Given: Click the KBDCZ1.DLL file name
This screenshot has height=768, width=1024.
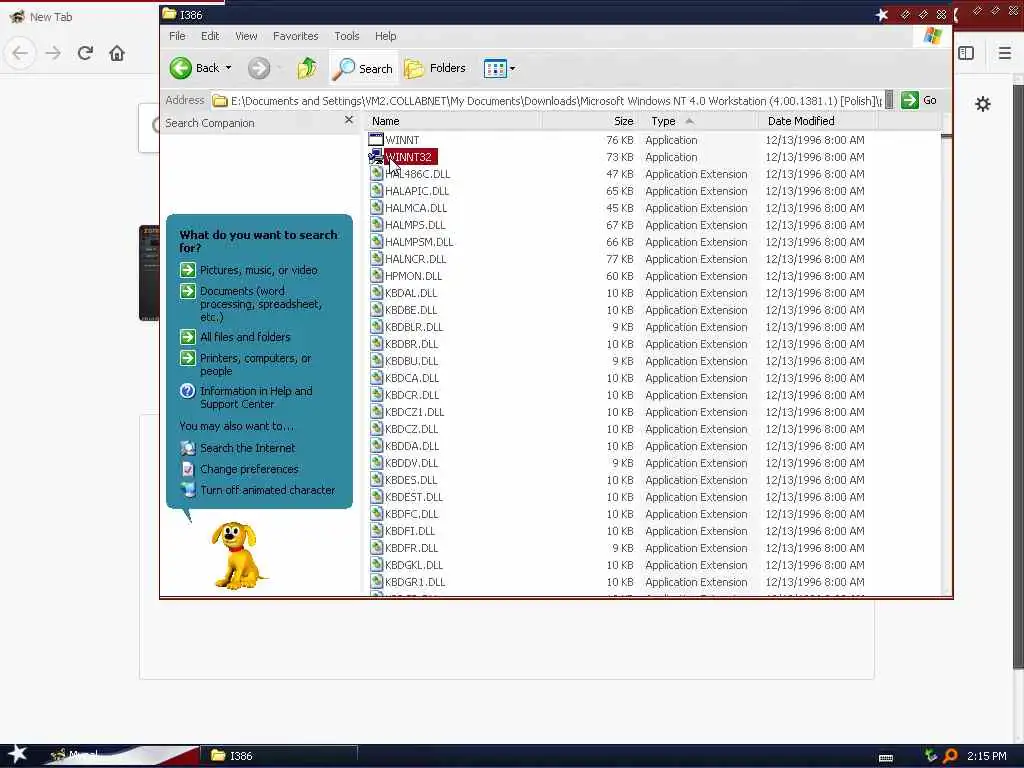Looking at the screenshot, I should coord(414,412).
